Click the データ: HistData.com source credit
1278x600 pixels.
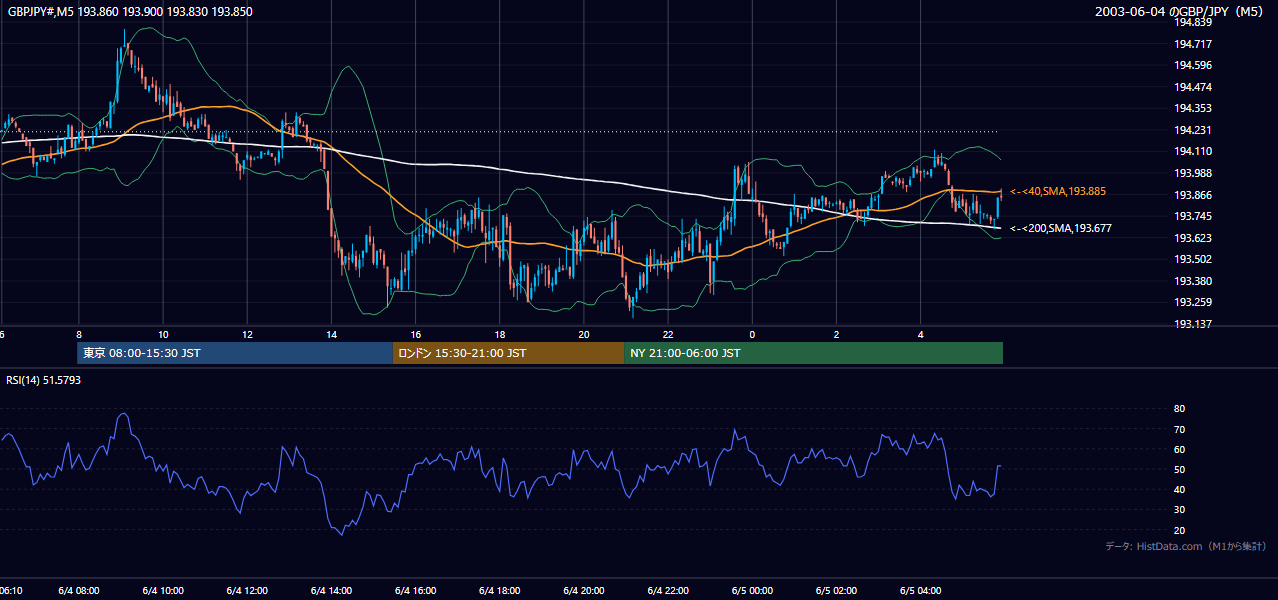coord(1186,546)
